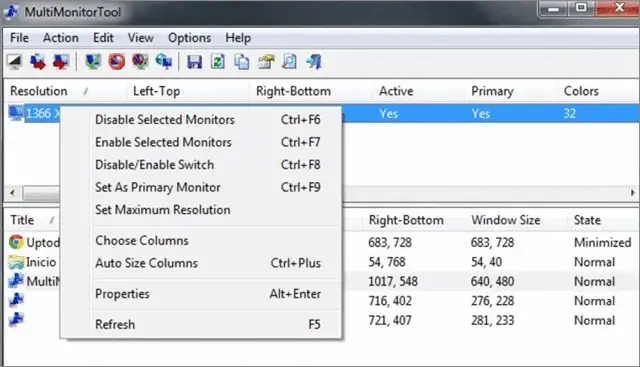Click the folder icon beside Inicio row

16,262
